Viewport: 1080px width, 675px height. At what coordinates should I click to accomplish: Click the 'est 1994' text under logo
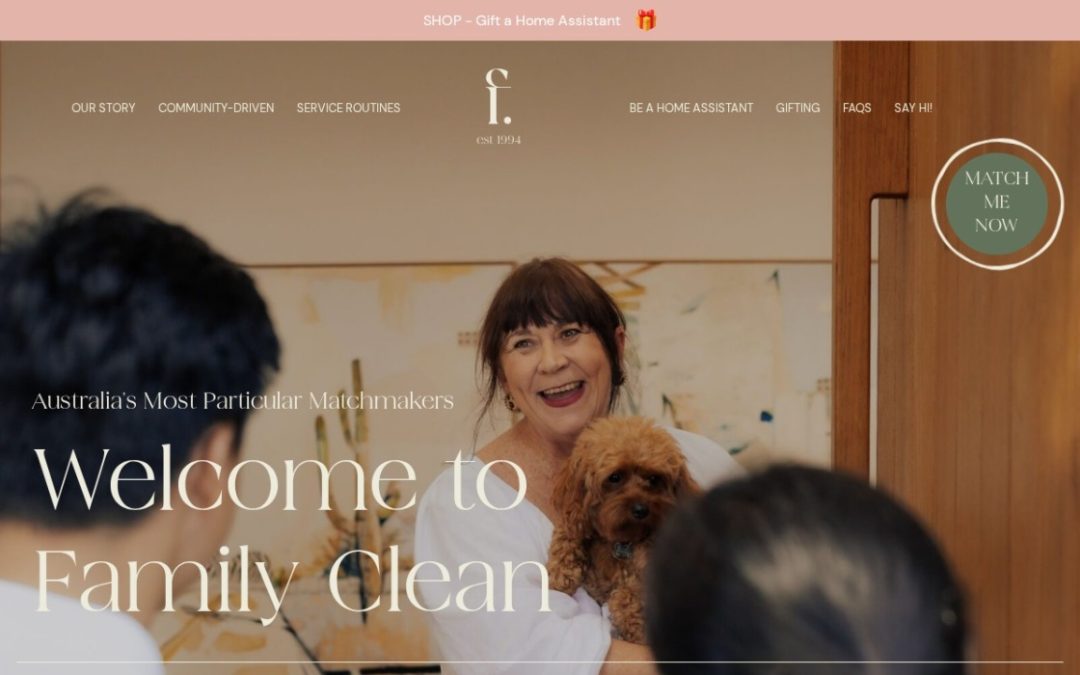pos(499,140)
